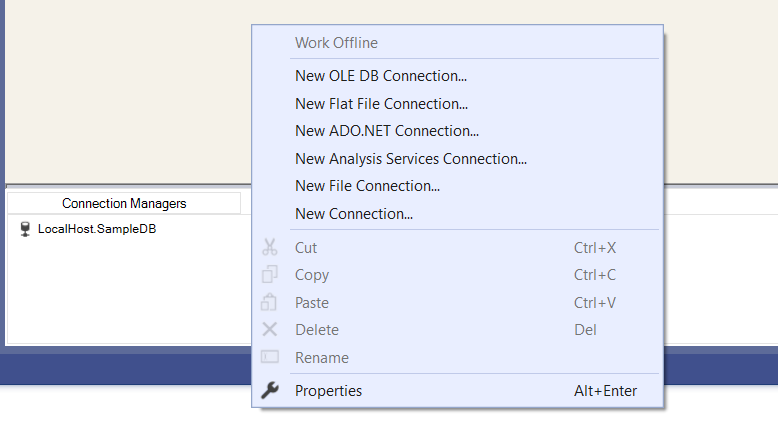Image resolution: width=780 pixels, height=444 pixels.
Task: Pick New Analysis Services Connection
Action: click(x=410, y=158)
